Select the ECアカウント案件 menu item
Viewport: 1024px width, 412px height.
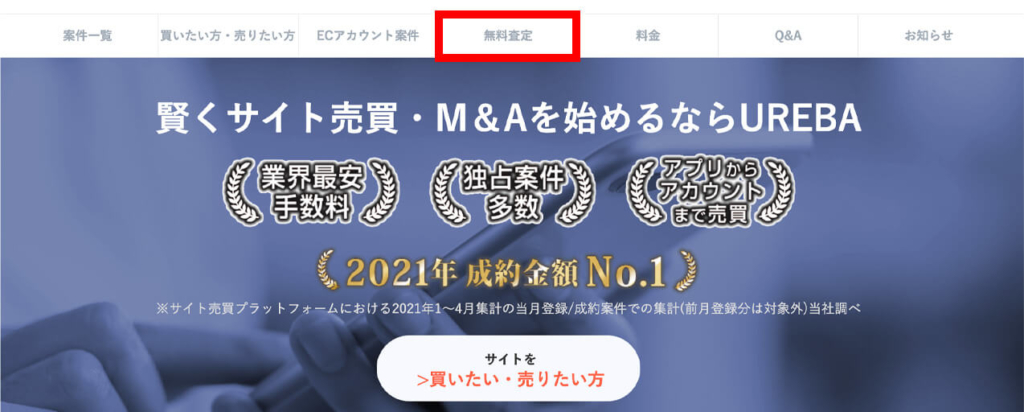(367, 36)
